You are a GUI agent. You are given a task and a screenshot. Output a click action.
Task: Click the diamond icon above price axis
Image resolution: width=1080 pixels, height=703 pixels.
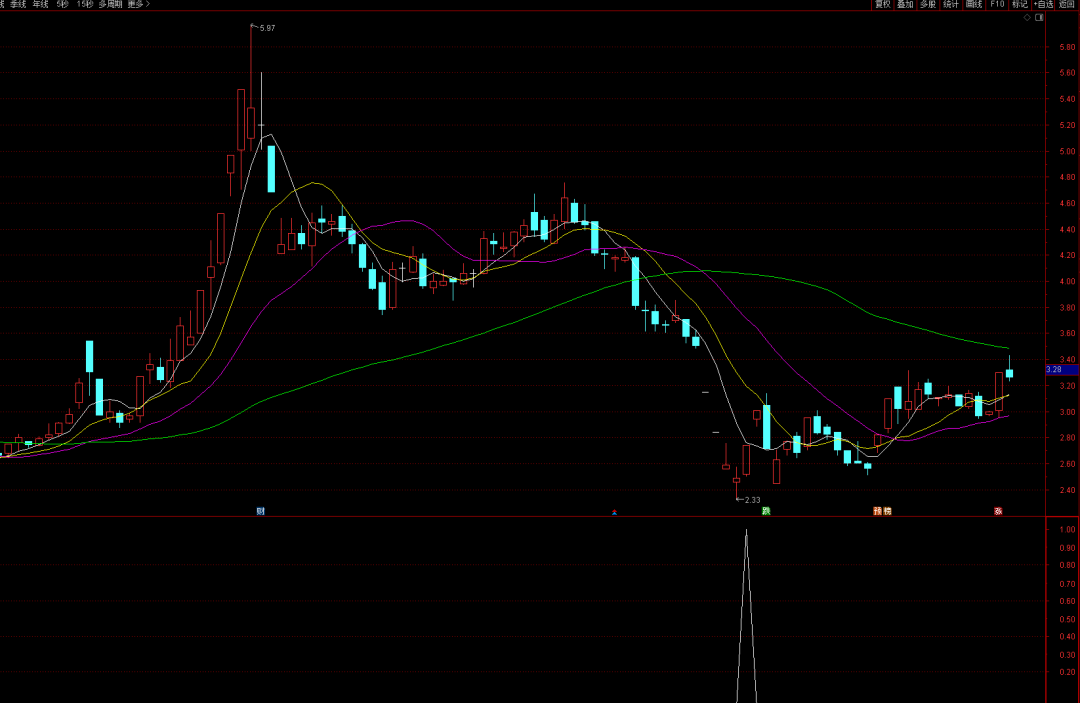1027,18
